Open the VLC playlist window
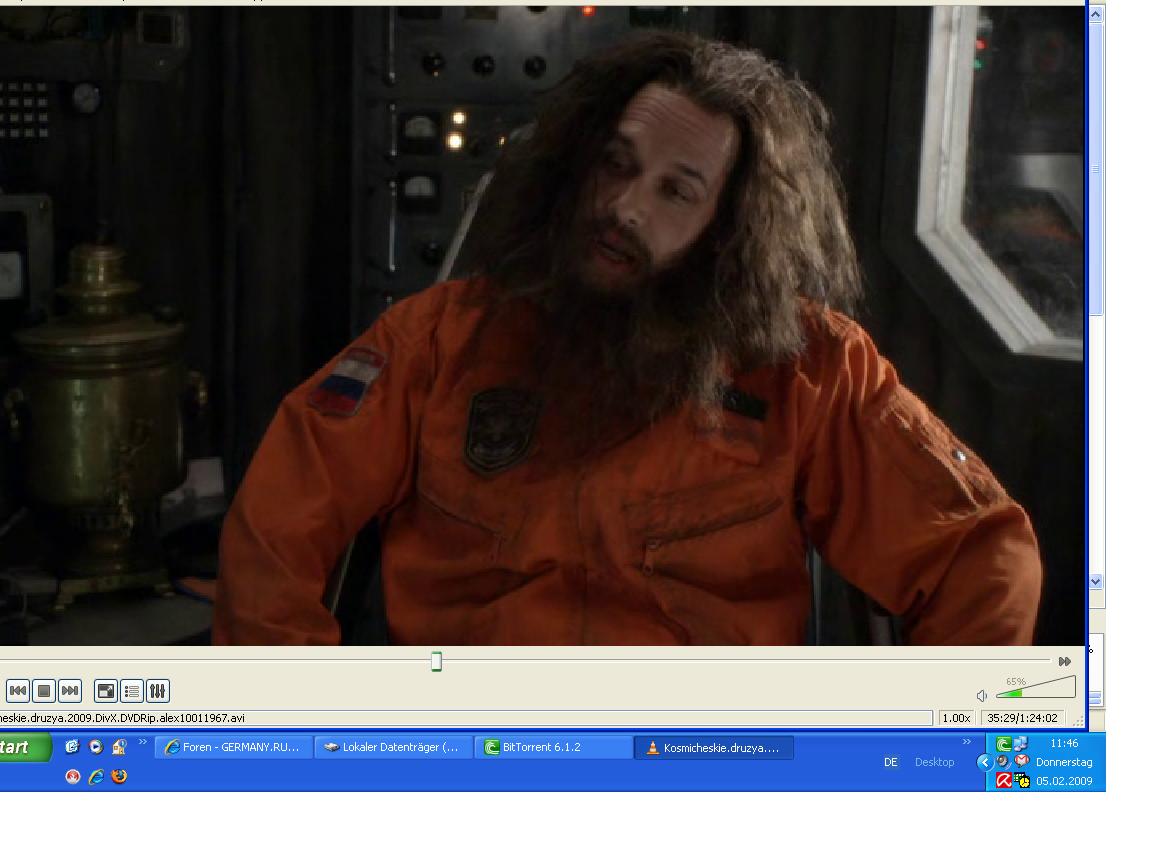Viewport: 1152px width, 864px height. click(132, 691)
